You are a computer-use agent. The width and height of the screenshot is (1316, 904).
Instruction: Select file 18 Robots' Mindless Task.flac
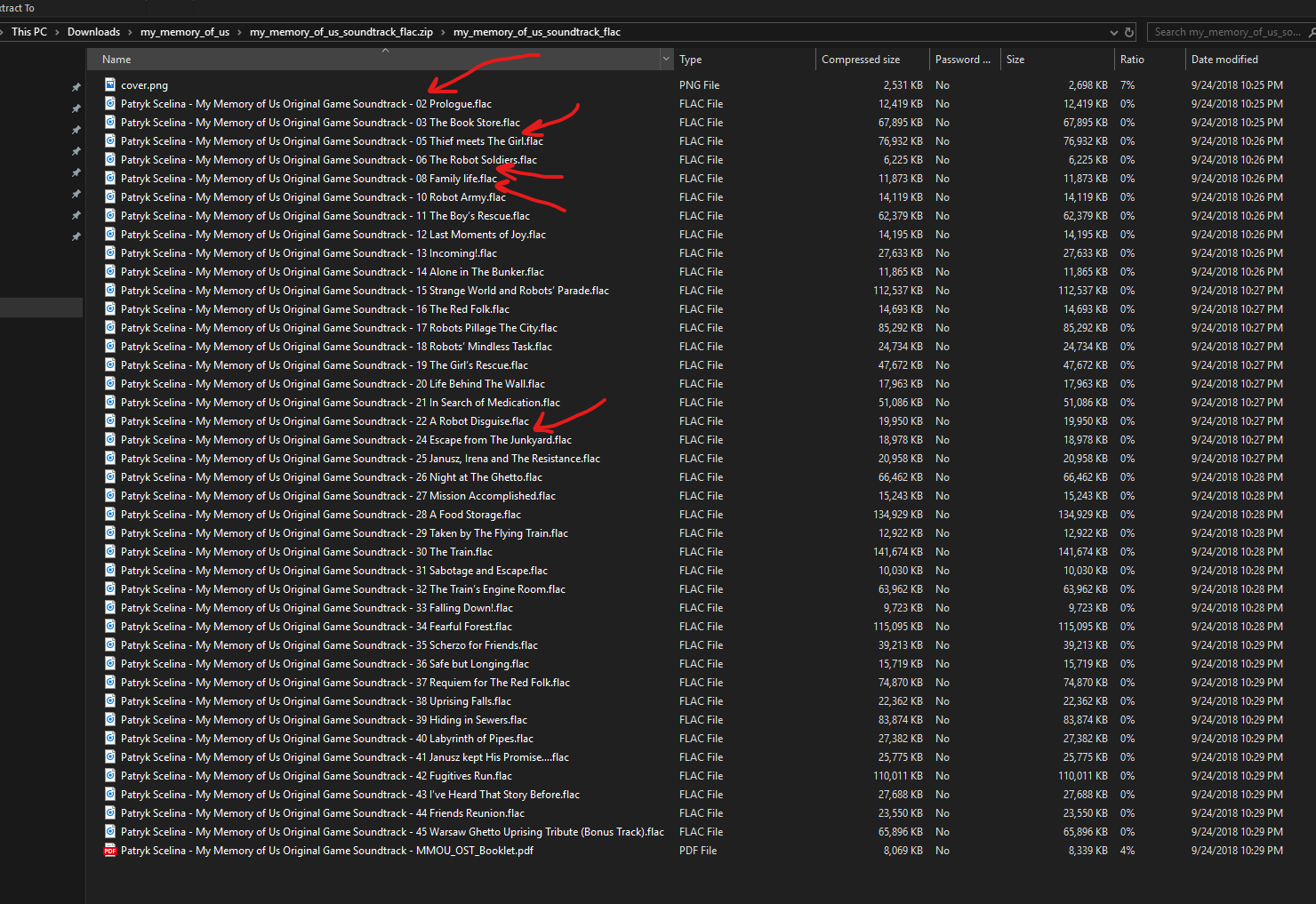[336, 346]
